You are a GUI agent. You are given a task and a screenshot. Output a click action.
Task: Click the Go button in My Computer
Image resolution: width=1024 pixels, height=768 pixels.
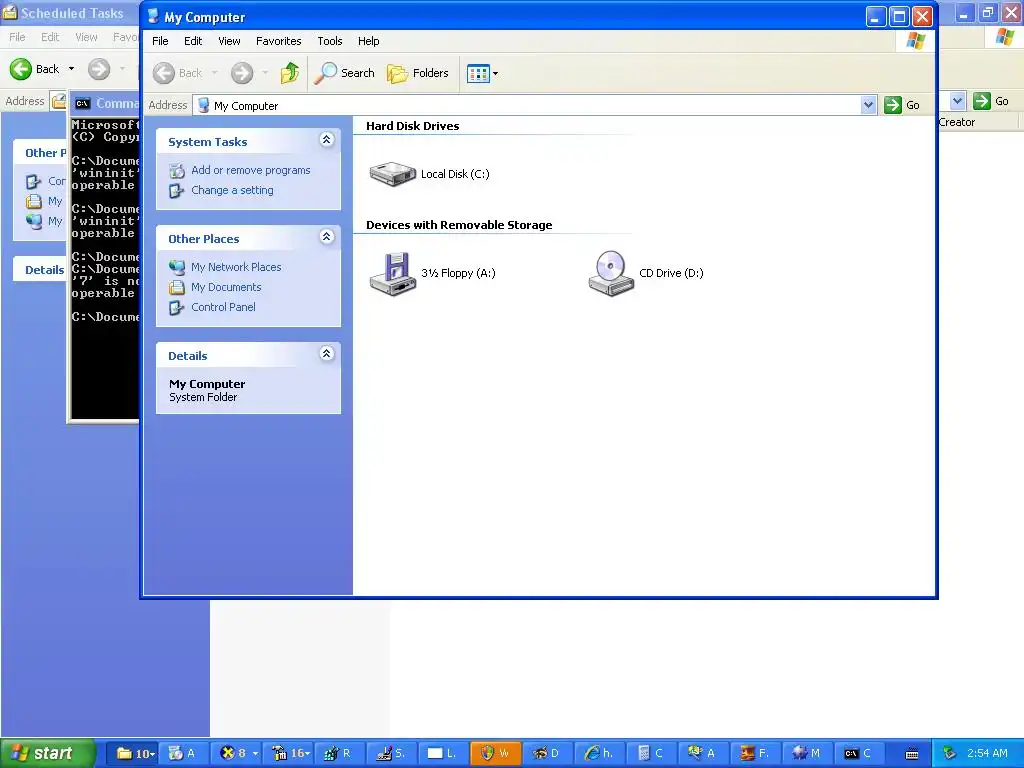[903, 105]
